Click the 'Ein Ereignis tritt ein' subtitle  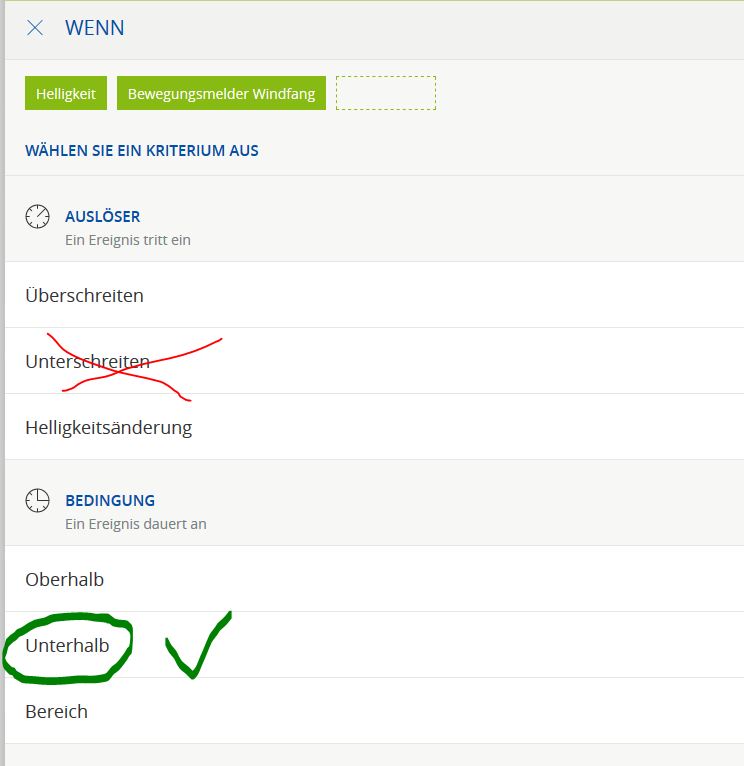pos(128,240)
